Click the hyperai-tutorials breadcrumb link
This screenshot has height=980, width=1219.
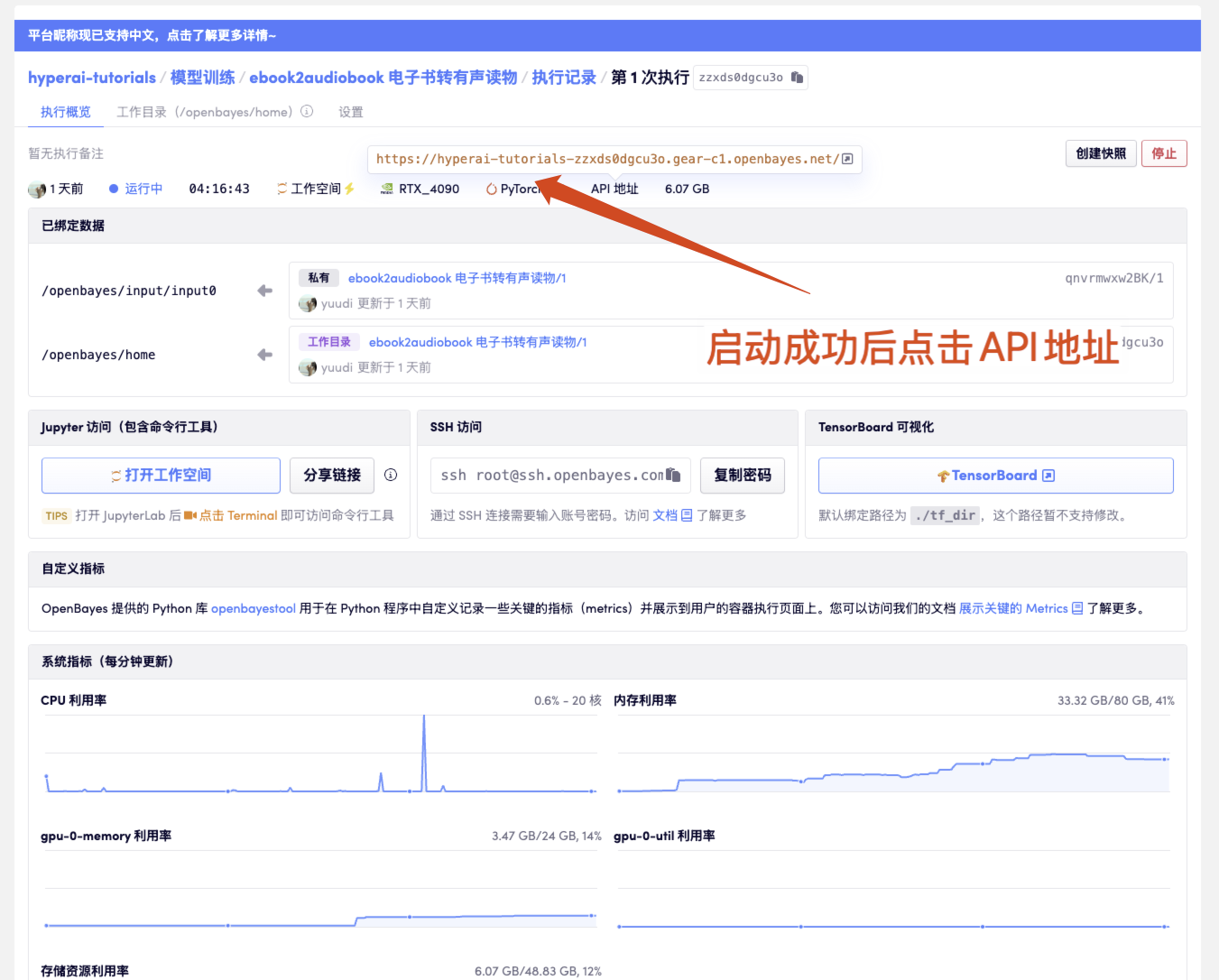(92, 78)
